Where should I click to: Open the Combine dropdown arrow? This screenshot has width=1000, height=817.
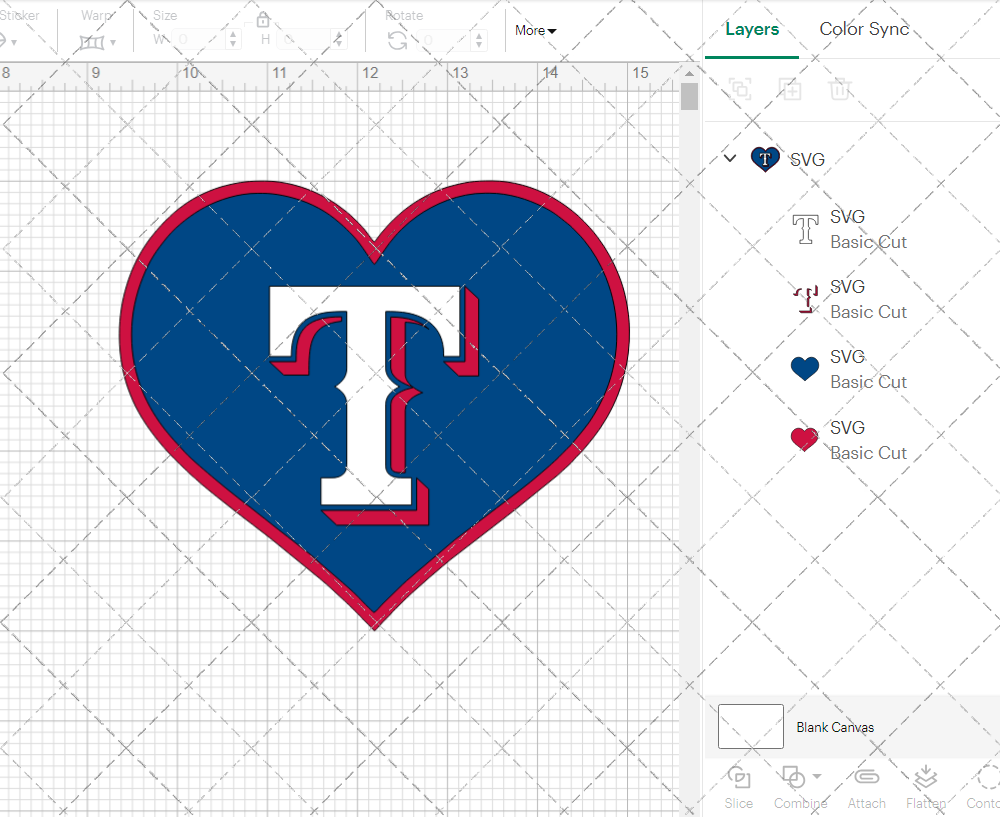[817, 777]
